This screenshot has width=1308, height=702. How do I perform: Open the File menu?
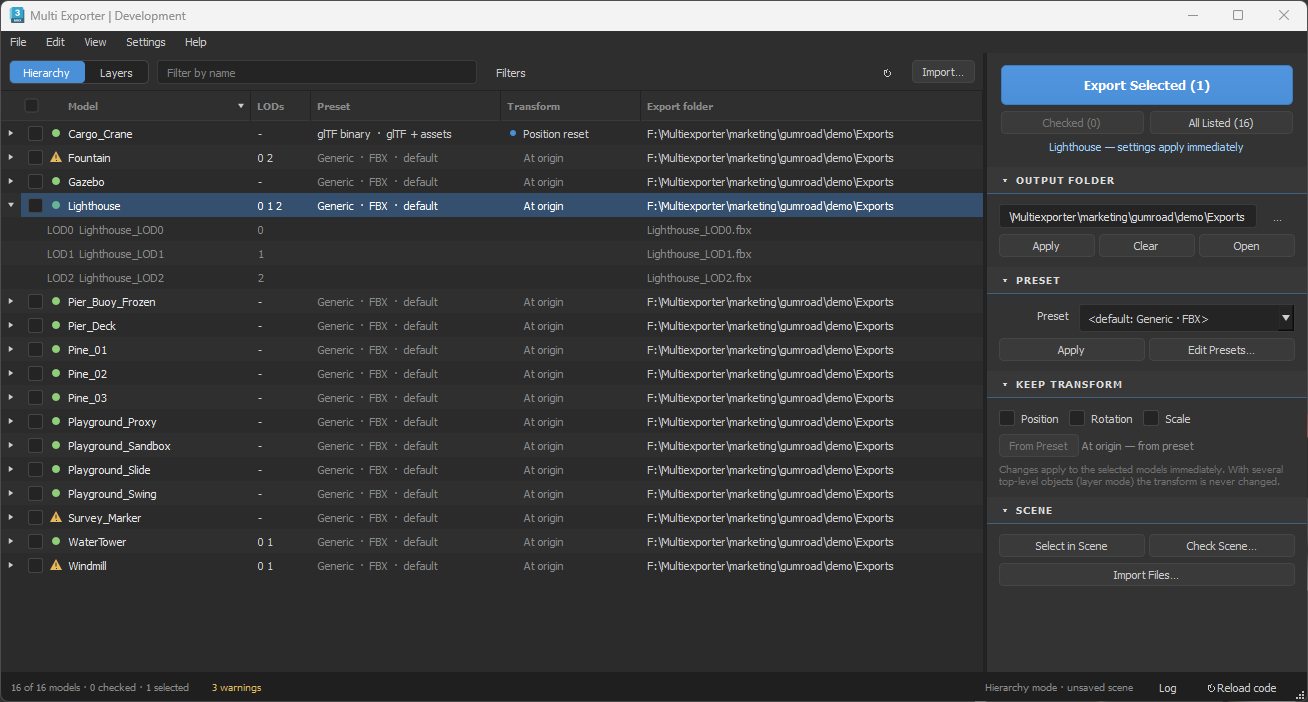point(18,42)
